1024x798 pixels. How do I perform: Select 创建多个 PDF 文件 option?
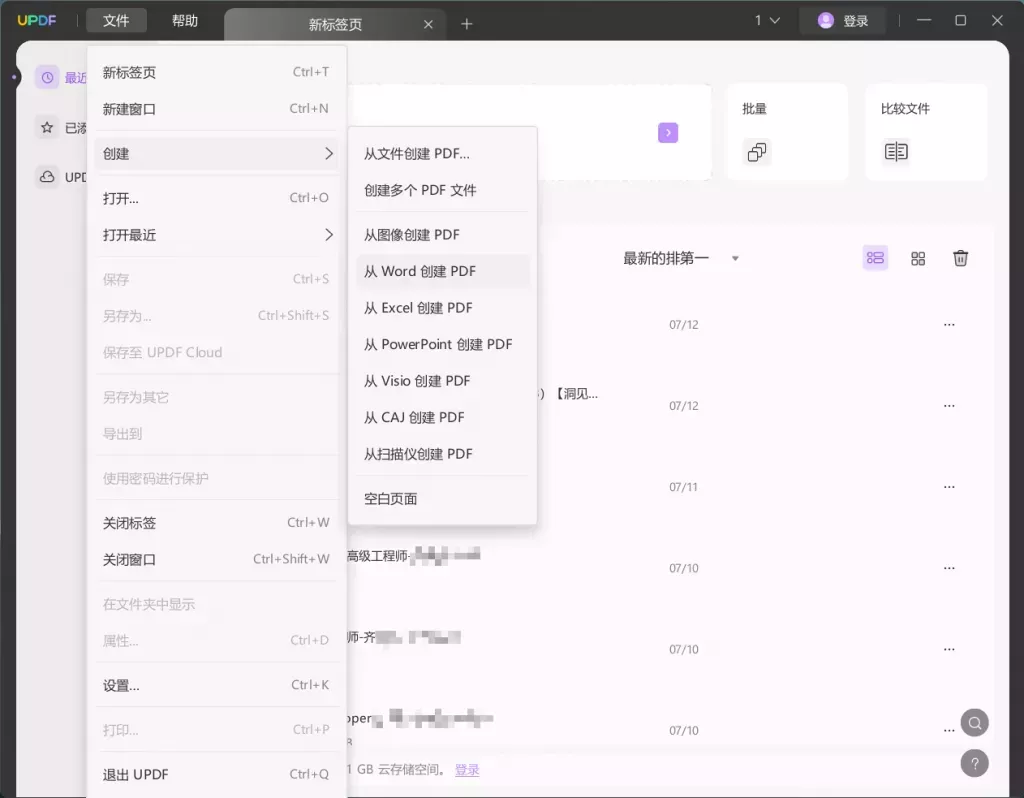pos(442,190)
